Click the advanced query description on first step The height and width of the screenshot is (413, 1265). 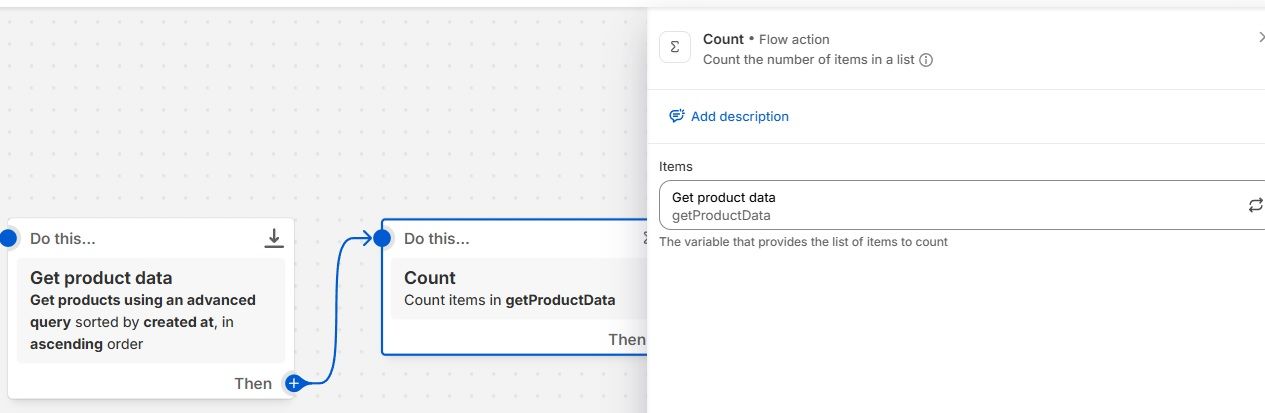[x=143, y=322]
